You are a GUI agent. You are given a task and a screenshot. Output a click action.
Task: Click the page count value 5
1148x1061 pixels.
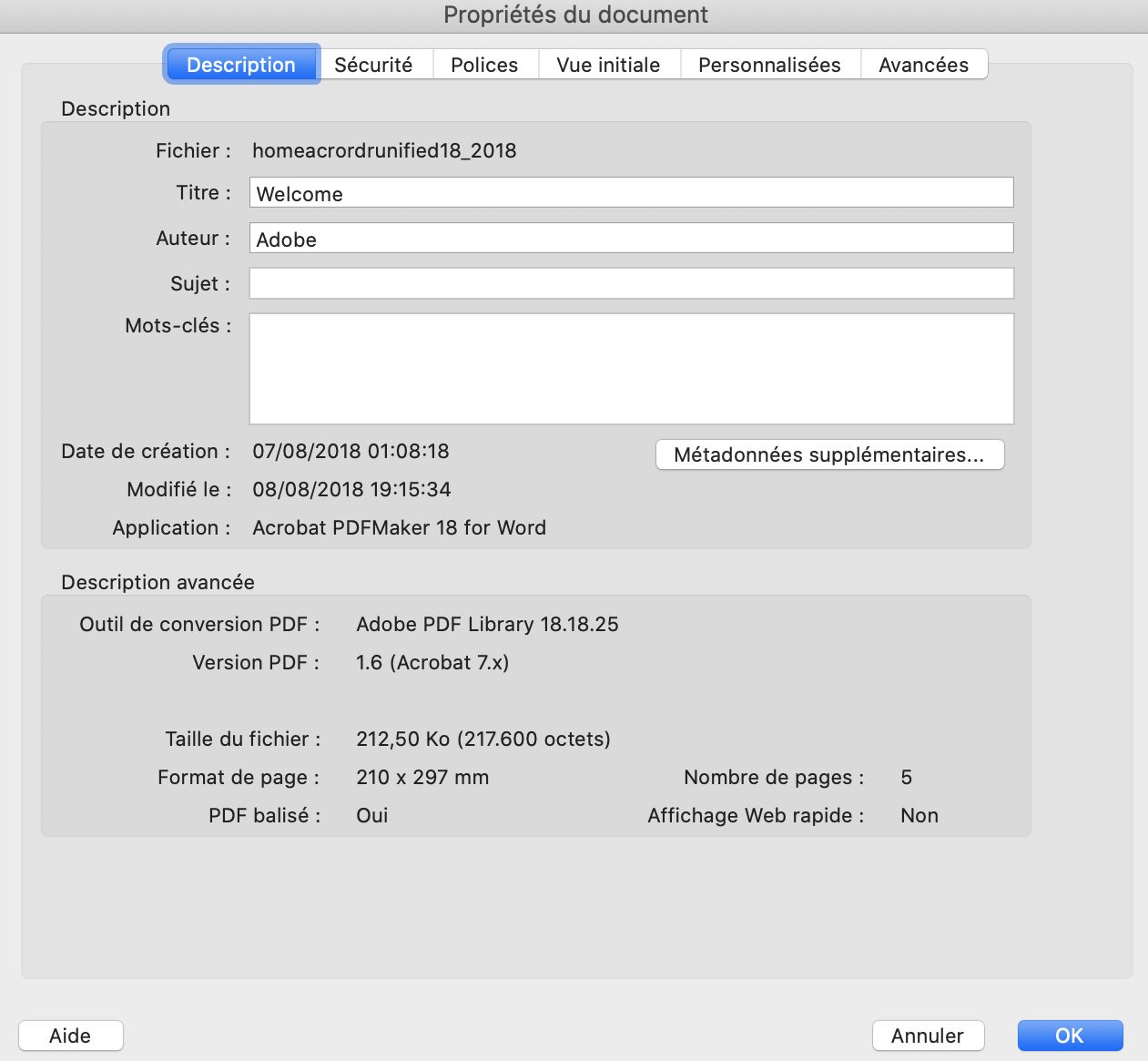point(906,777)
